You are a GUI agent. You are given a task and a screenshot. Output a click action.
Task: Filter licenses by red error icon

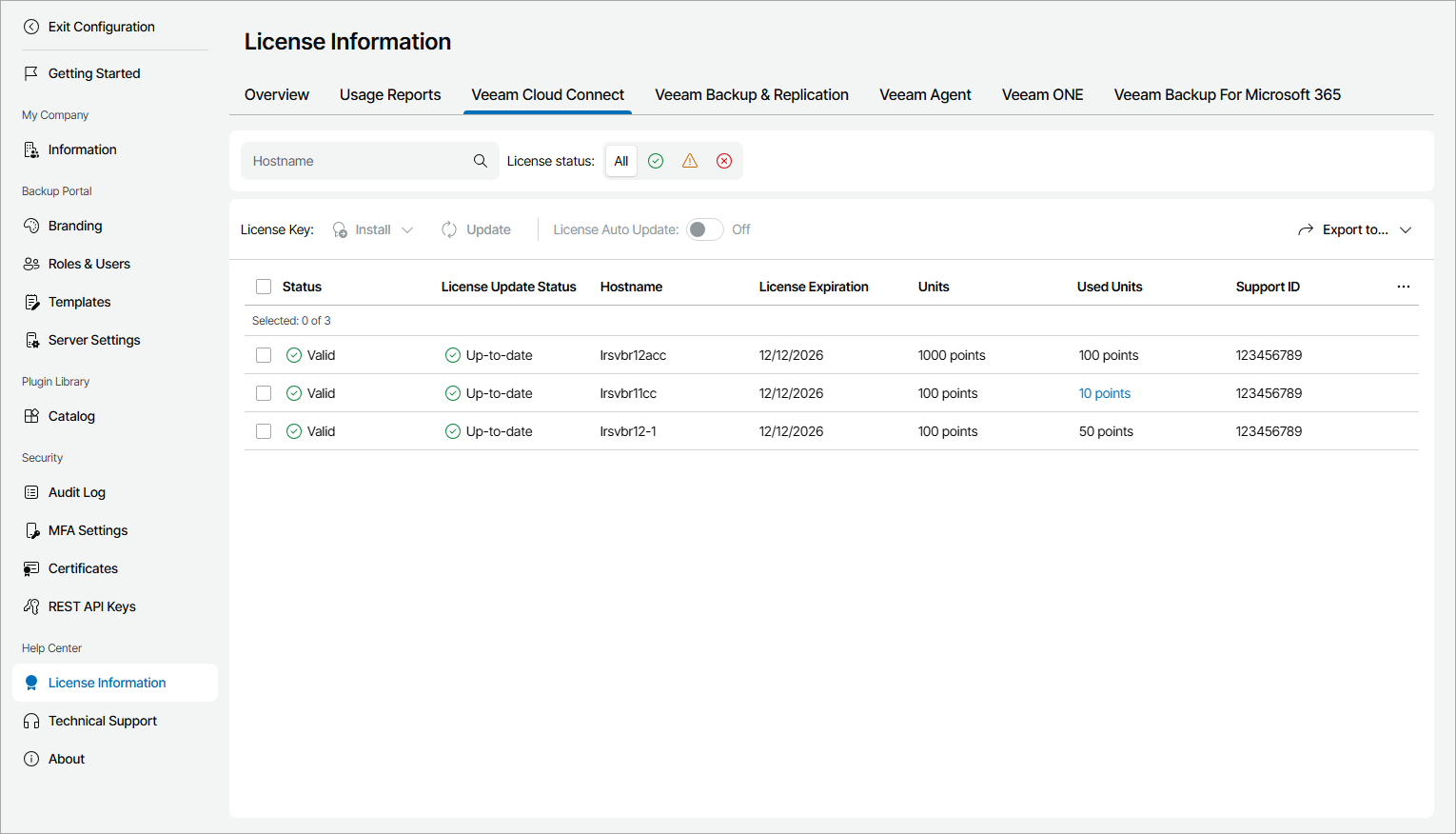(724, 161)
